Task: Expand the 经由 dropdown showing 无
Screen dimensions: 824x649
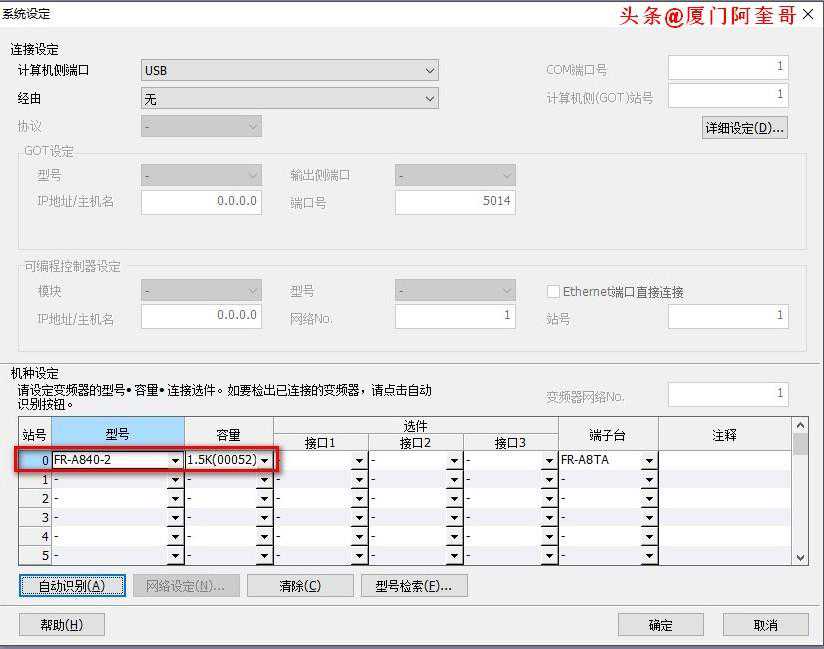Action: click(430, 99)
